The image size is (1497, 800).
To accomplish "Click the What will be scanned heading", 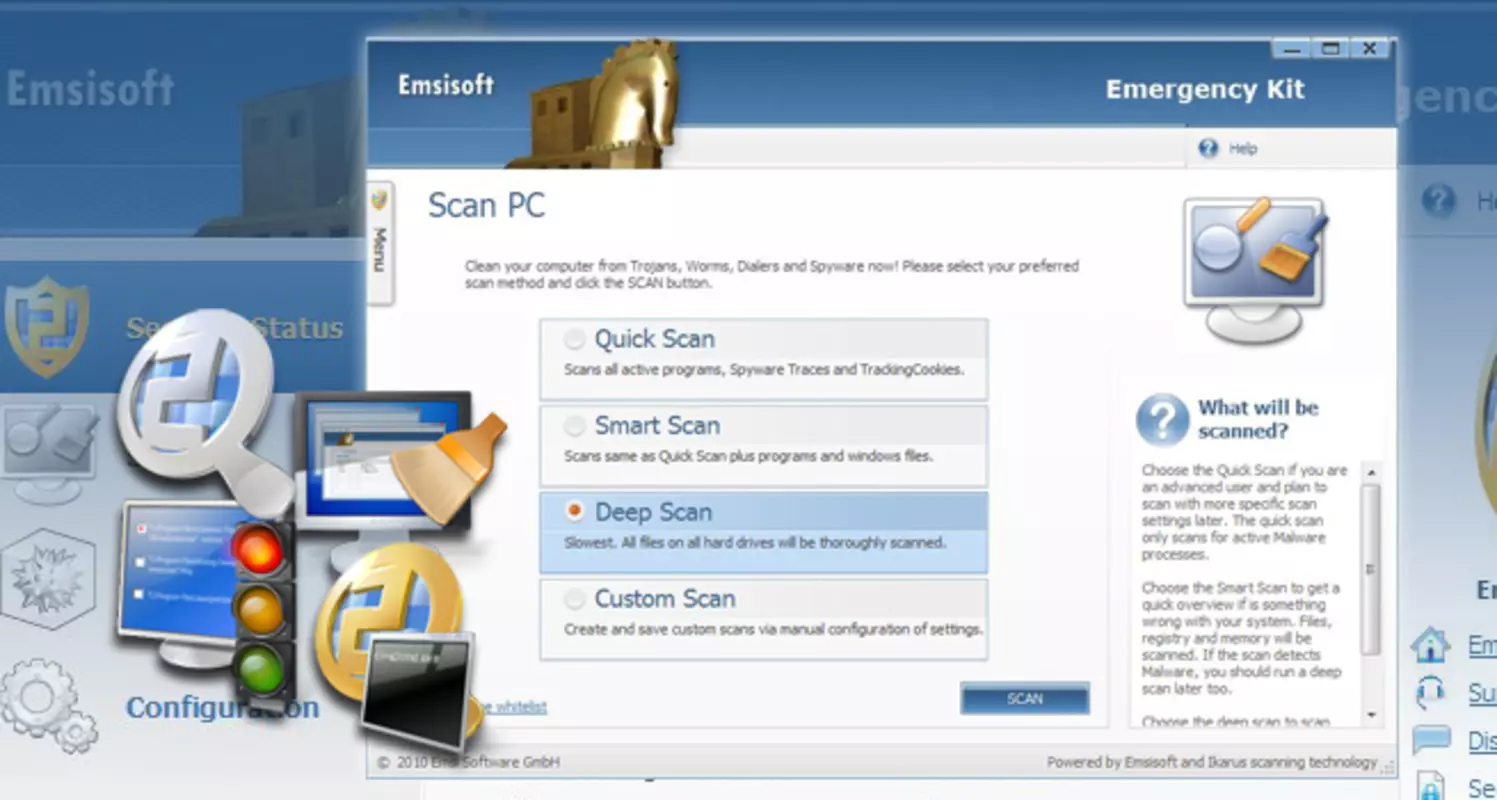I will [x=1258, y=420].
